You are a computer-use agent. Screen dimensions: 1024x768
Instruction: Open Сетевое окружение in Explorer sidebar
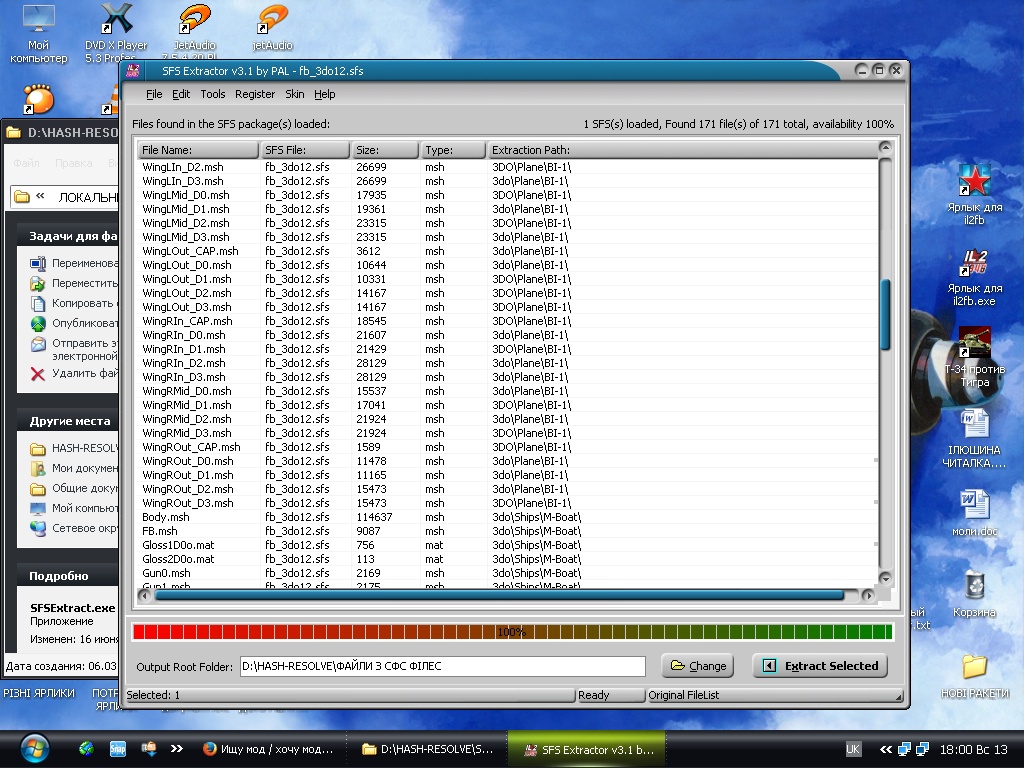tap(74, 528)
